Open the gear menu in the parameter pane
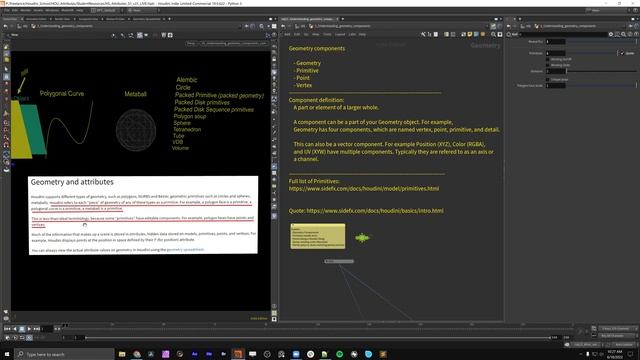Viewport: 640px width, 360px height. tap(611, 35)
